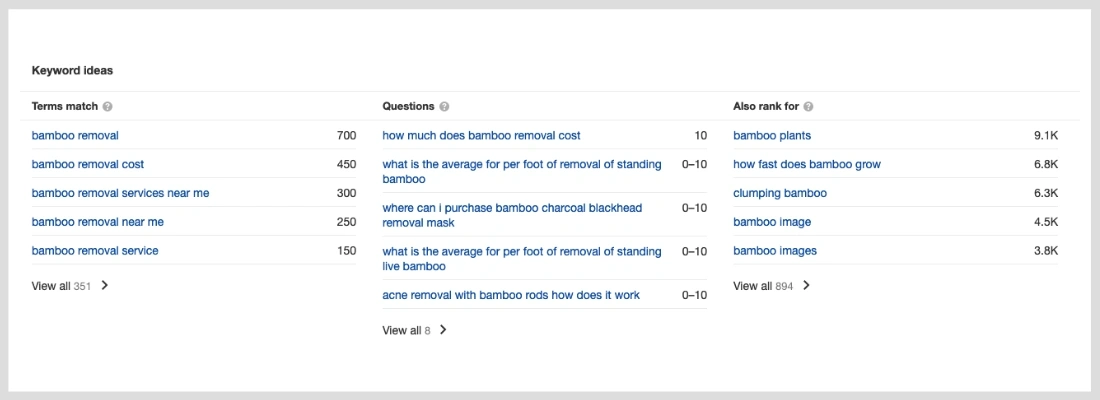This screenshot has width=1100, height=400.
Task: Click the Questions help icon
Action: point(444,107)
